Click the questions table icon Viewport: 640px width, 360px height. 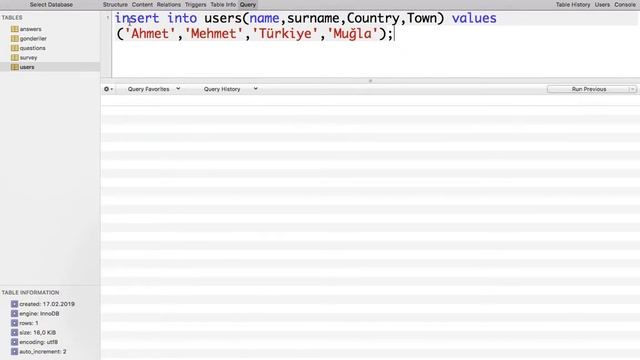[x=15, y=48]
